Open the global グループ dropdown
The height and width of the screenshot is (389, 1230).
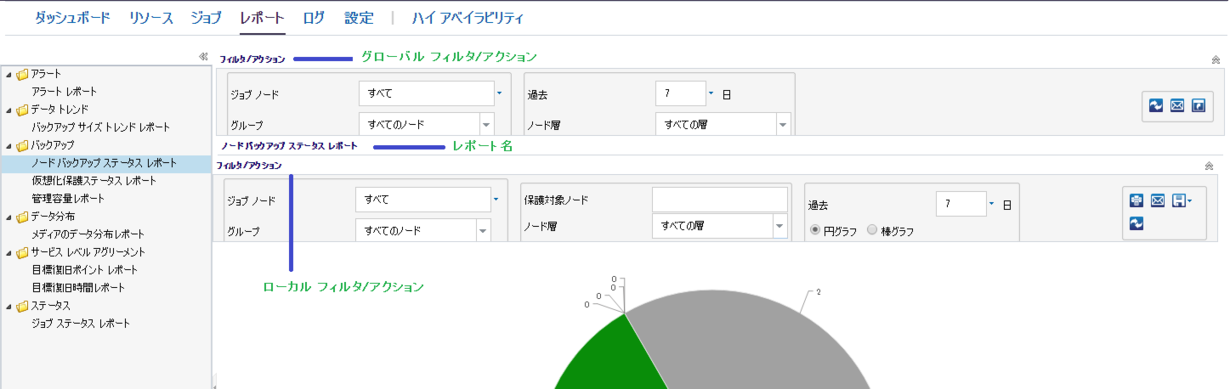tap(486, 125)
